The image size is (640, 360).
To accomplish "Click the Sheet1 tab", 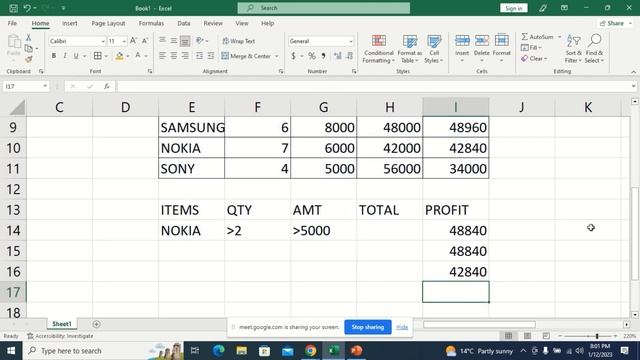I will 62,324.
